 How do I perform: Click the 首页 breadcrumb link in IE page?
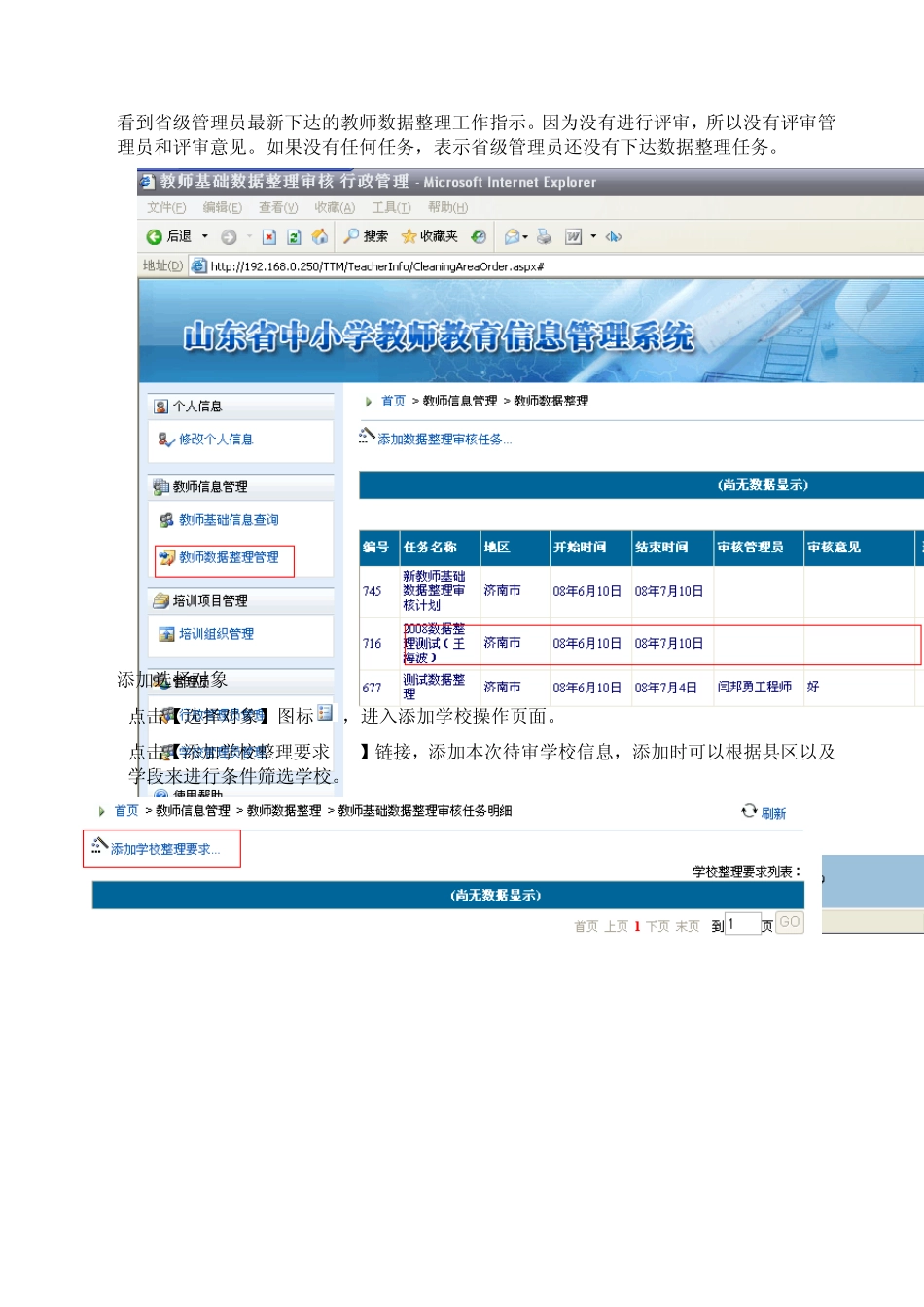click(x=393, y=401)
